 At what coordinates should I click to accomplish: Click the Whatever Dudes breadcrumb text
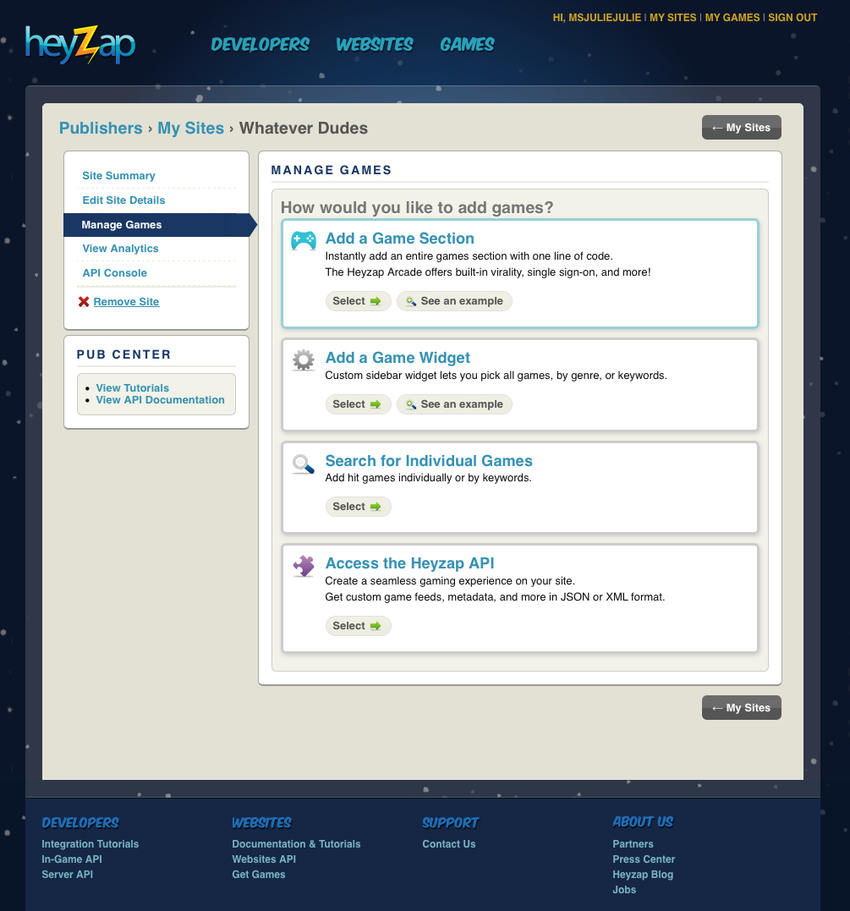tap(303, 128)
